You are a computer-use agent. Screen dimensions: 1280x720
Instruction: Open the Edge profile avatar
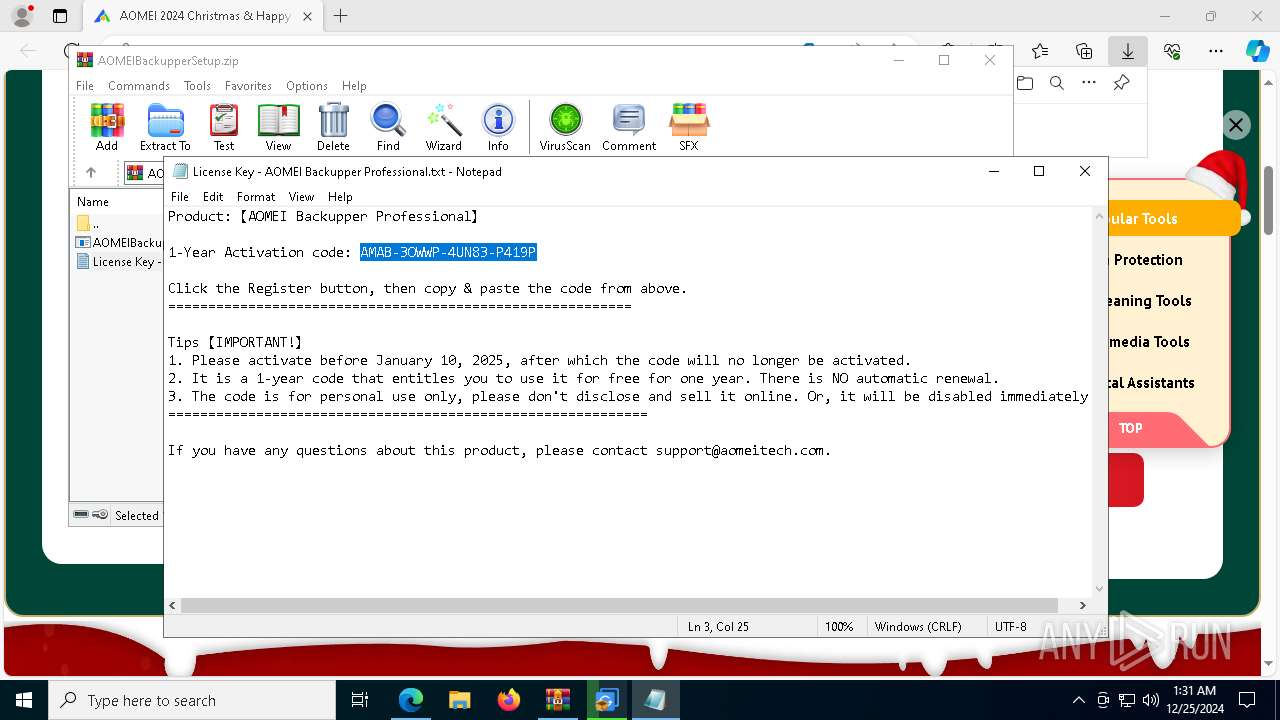tap(22, 16)
